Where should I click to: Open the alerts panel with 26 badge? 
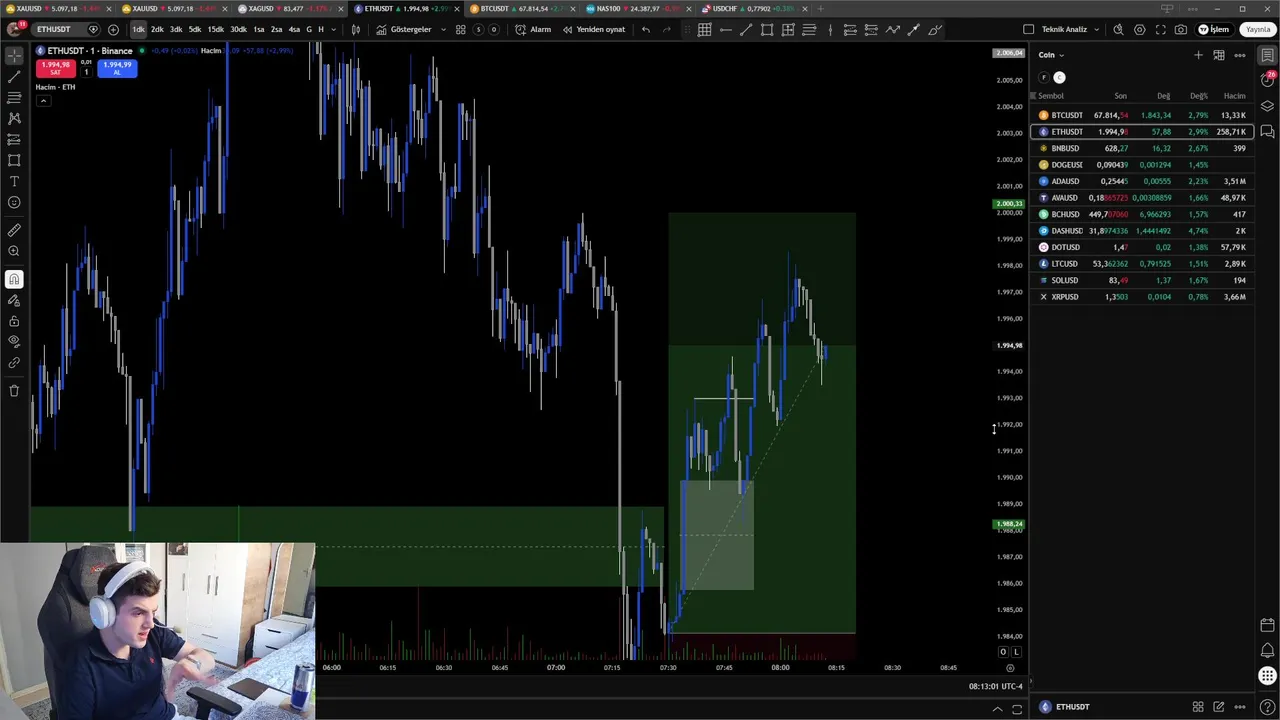point(1267,79)
